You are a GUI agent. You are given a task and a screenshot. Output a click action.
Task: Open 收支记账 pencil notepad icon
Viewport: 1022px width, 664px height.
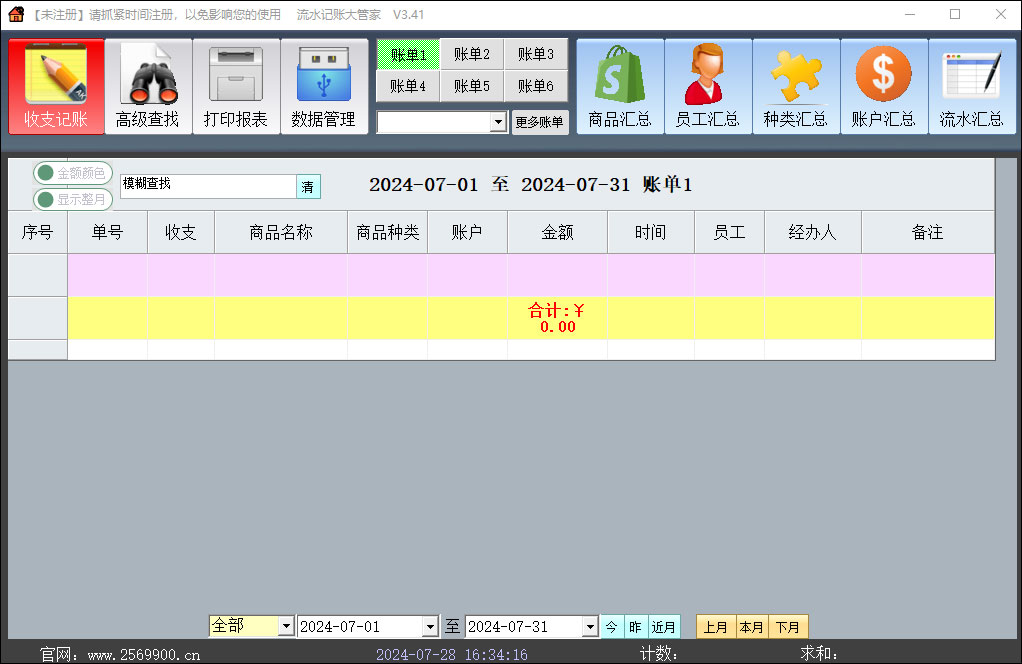click(56, 87)
